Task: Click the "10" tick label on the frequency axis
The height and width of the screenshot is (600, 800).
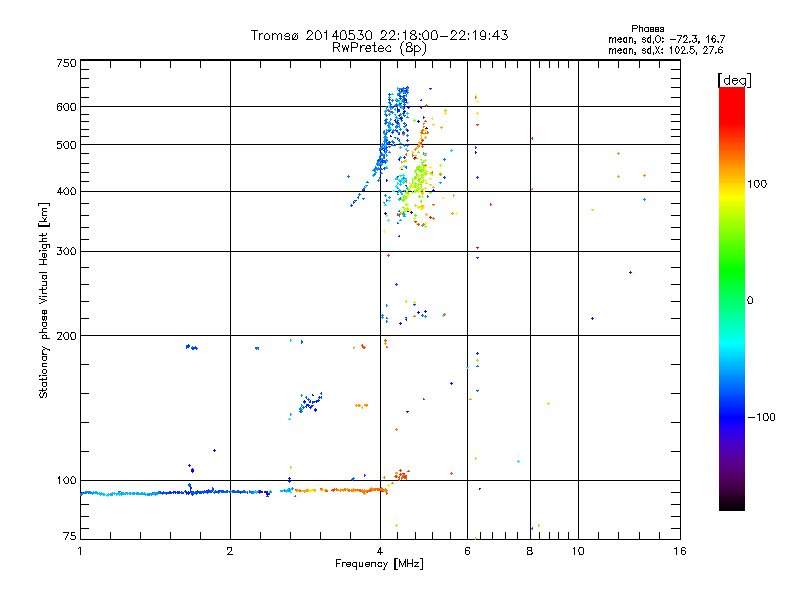Action: click(x=578, y=551)
